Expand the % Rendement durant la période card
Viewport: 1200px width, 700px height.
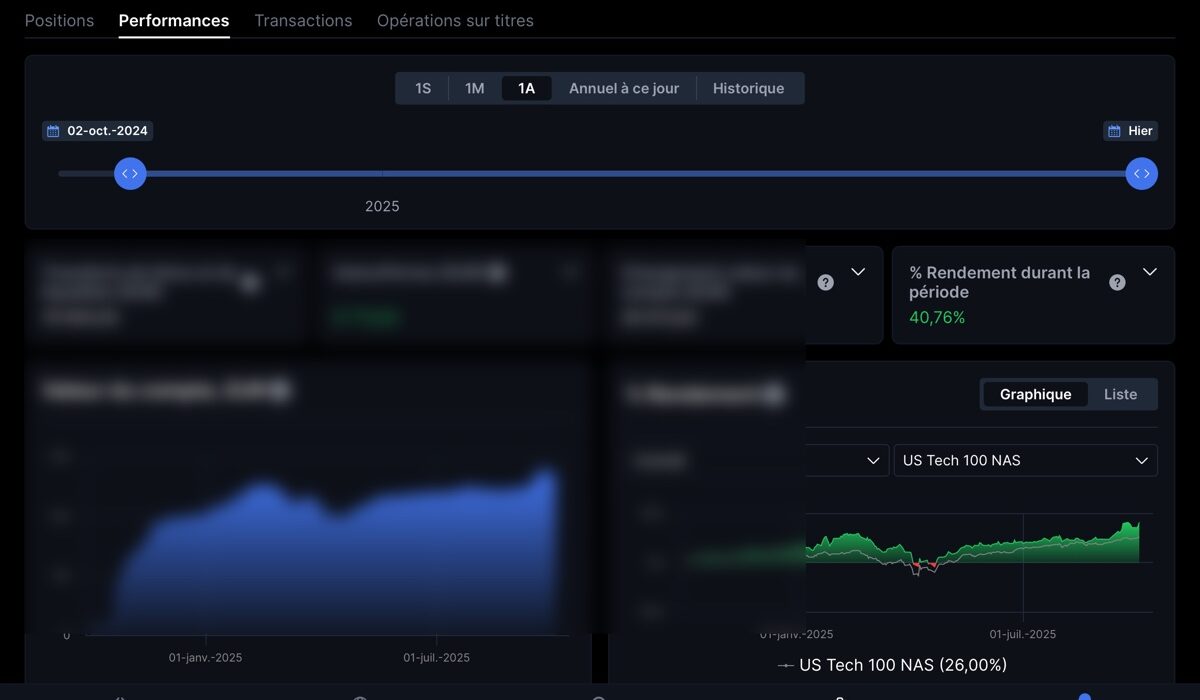point(1150,272)
